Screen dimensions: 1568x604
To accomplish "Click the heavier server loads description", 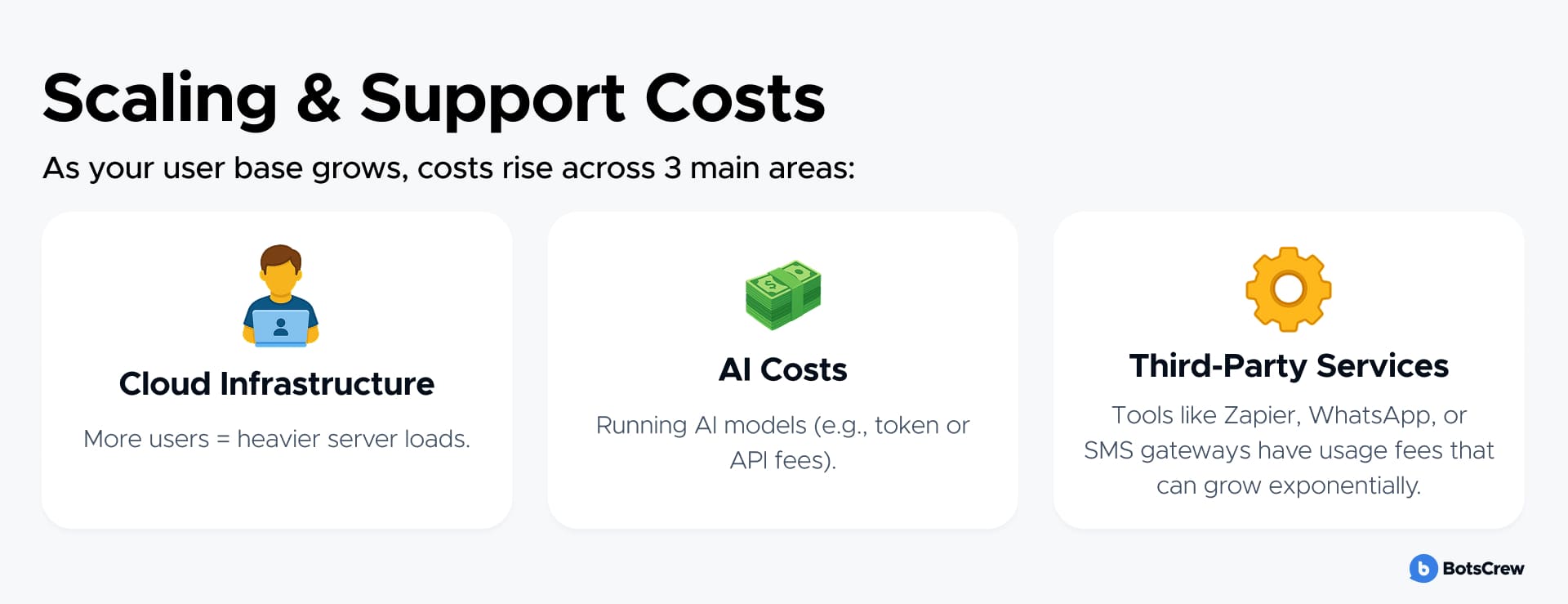I will (x=353, y=439).
